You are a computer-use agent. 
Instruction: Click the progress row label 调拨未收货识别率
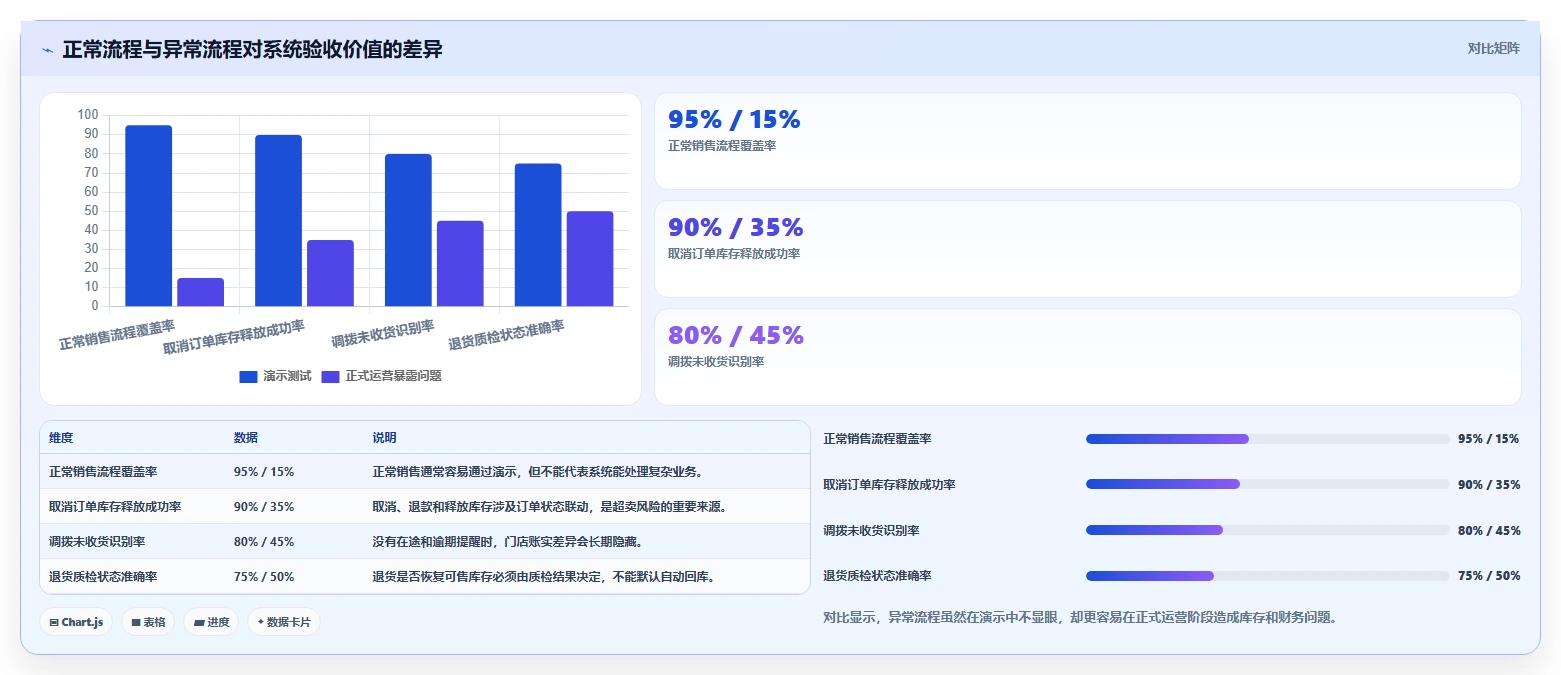[871, 530]
